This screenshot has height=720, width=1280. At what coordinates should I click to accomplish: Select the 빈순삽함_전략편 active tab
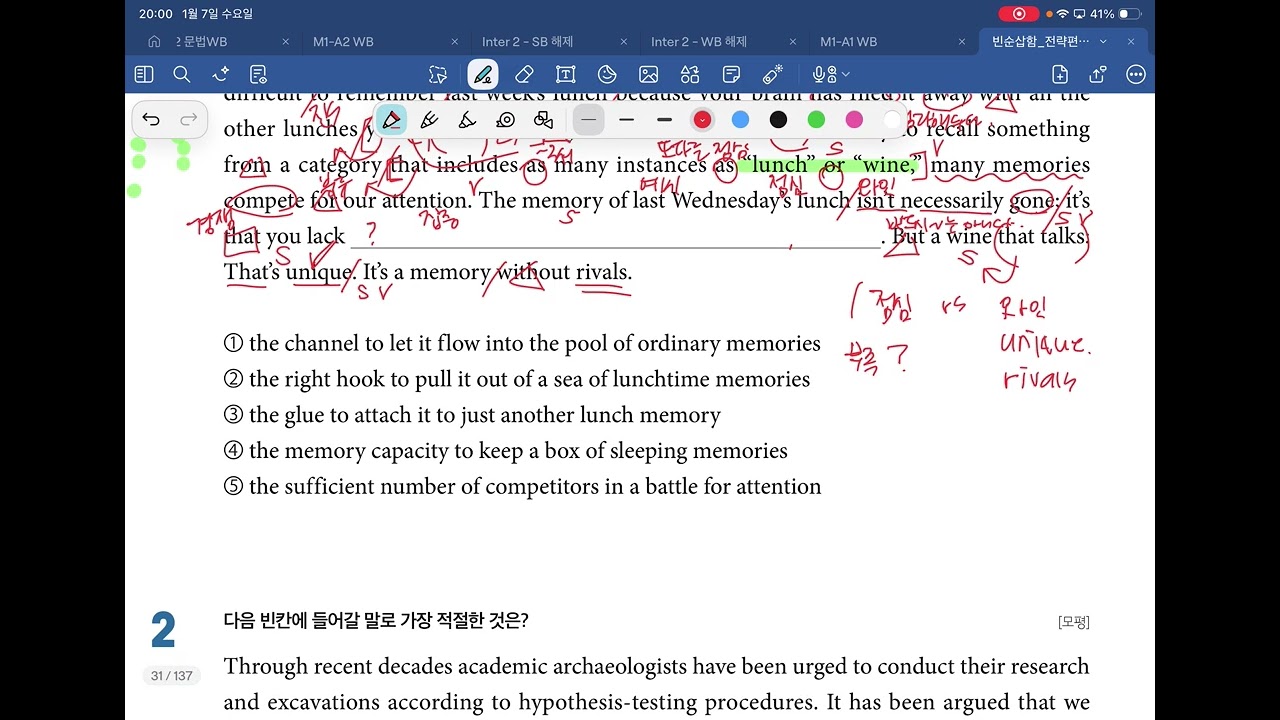(x=1038, y=42)
